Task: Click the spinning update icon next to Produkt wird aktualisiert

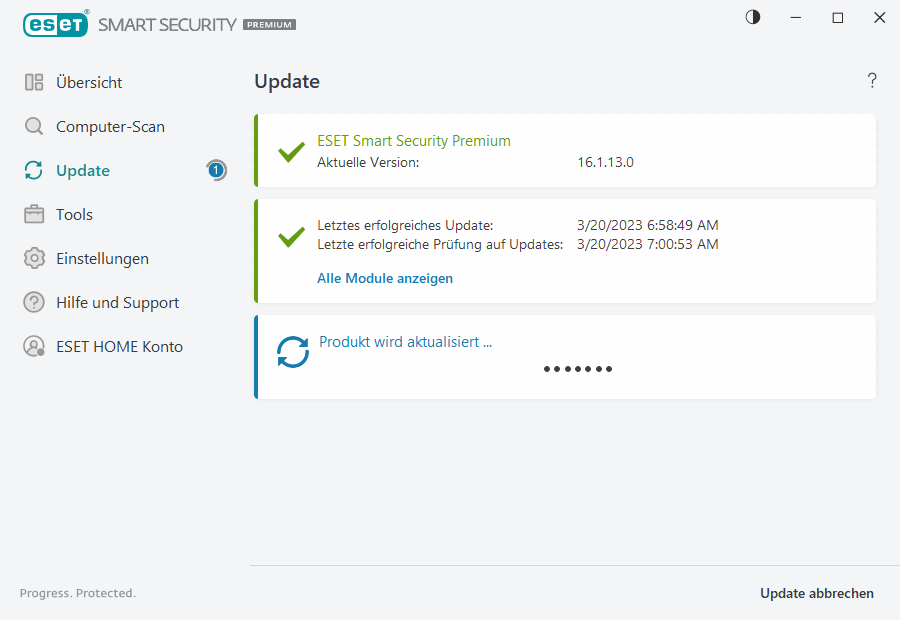Action: (292, 352)
